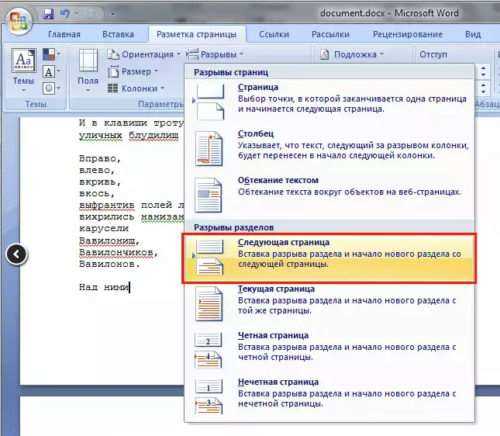The width and height of the screenshot is (500, 436).
Task: Switch to the Вставка tab
Action: click(x=118, y=34)
